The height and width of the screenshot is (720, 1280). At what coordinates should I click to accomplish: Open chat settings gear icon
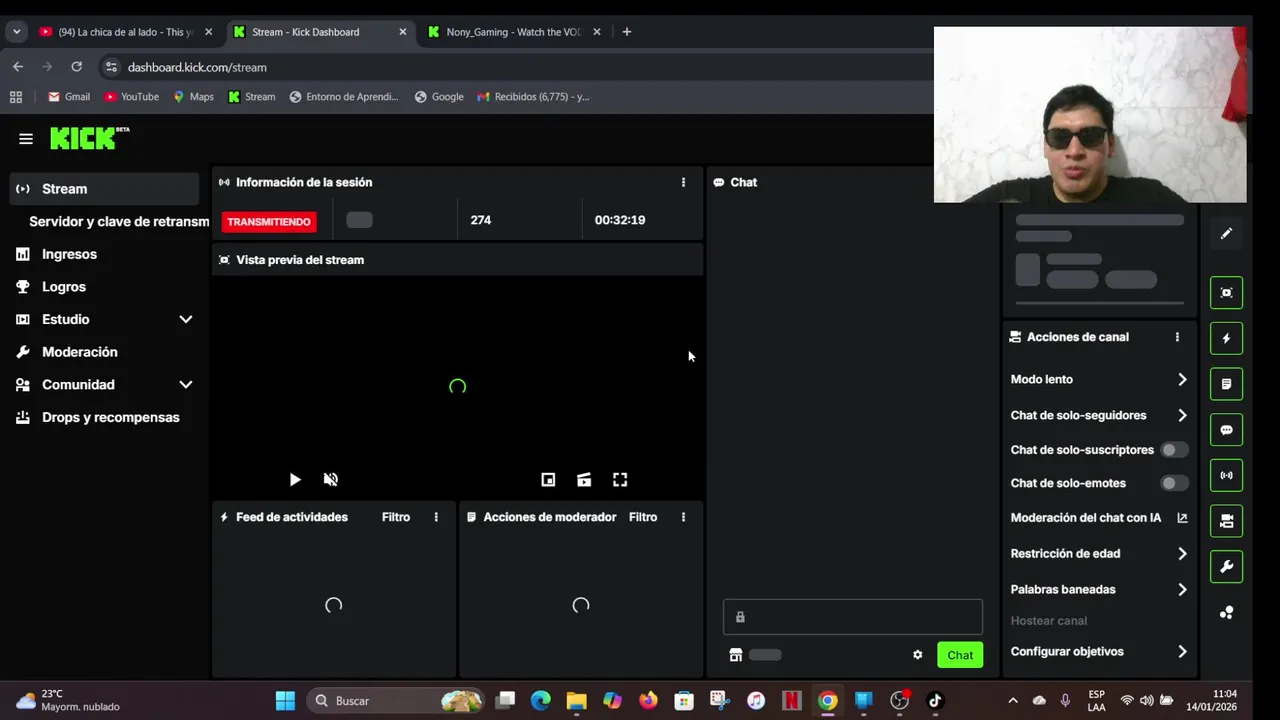[917, 655]
